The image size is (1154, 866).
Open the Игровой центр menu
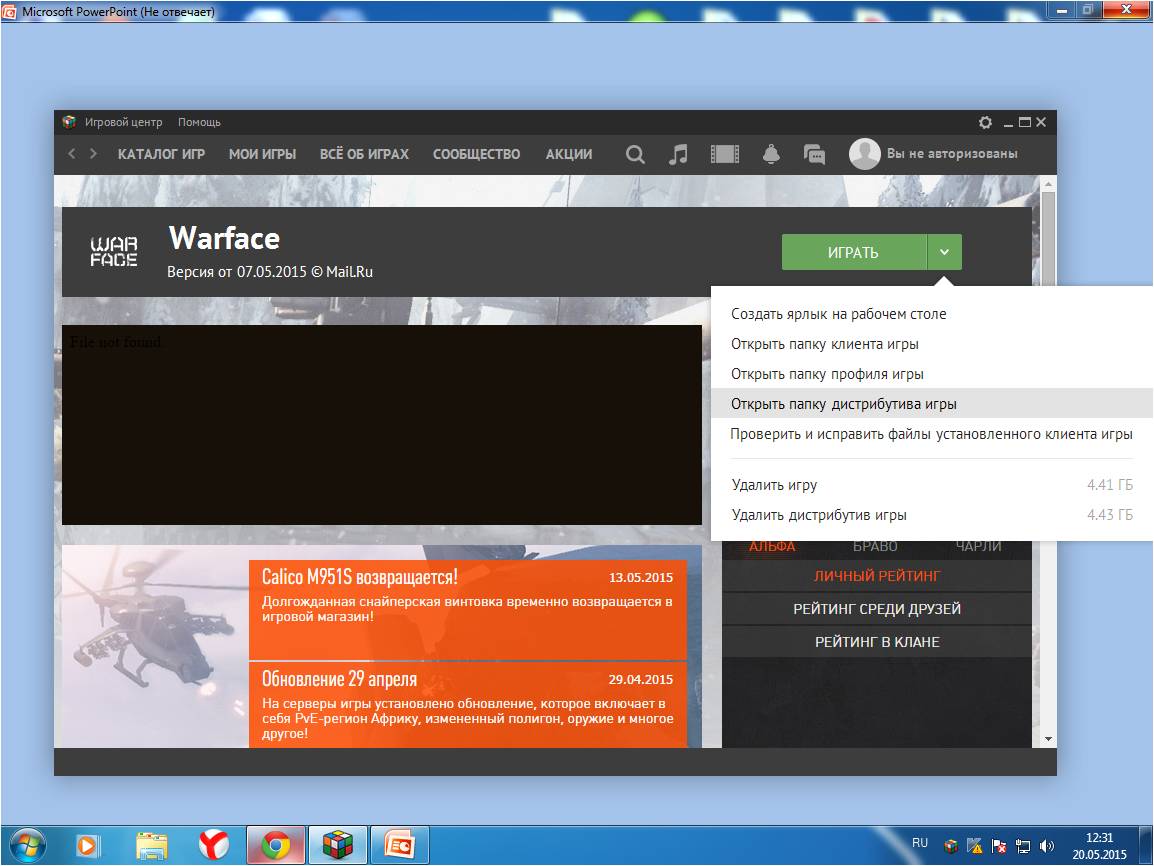(x=123, y=122)
